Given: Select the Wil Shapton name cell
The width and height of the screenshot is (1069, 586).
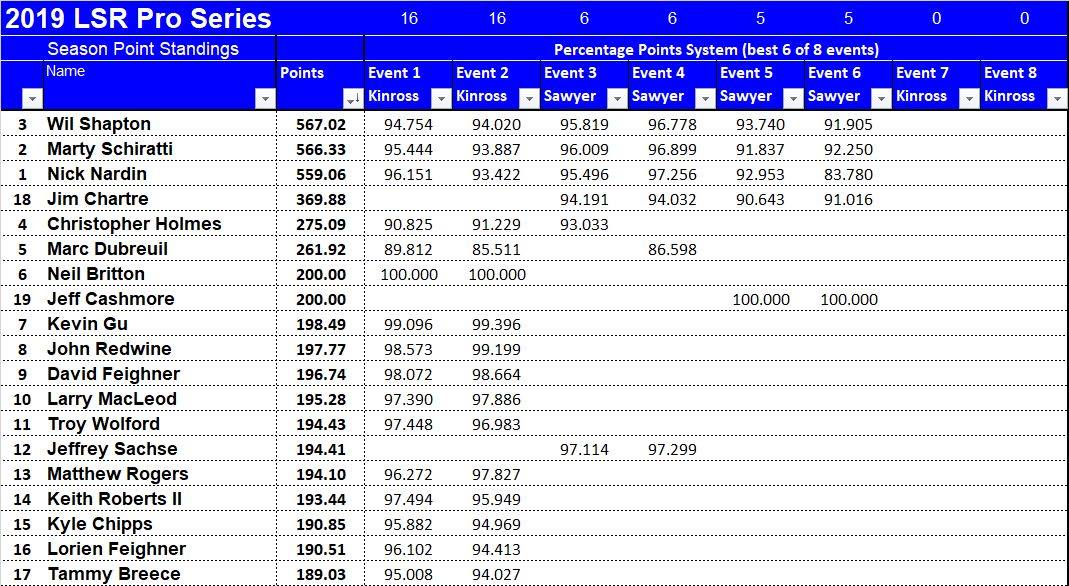Looking at the screenshot, I should pyautogui.click(x=99, y=124).
